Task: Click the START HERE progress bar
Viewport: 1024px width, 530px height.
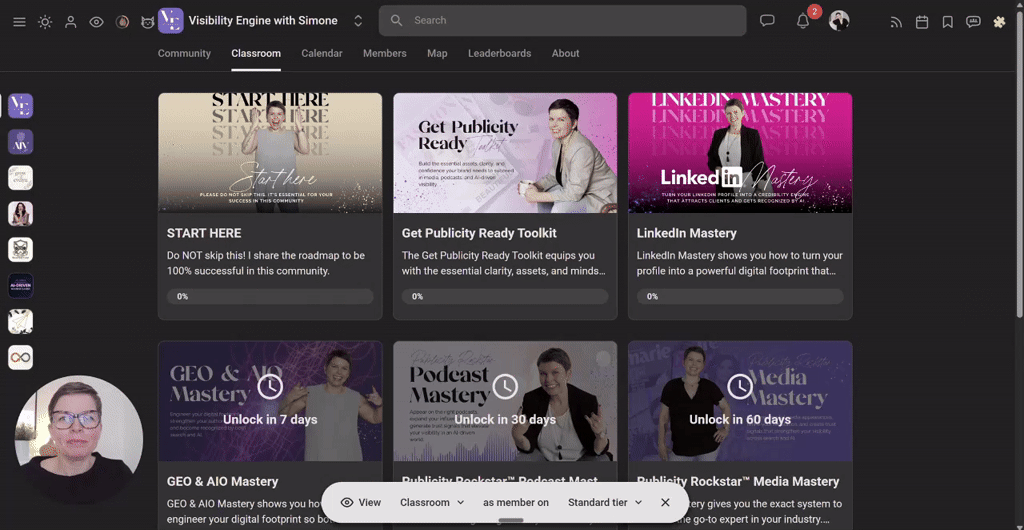Action: [x=270, y=296]
